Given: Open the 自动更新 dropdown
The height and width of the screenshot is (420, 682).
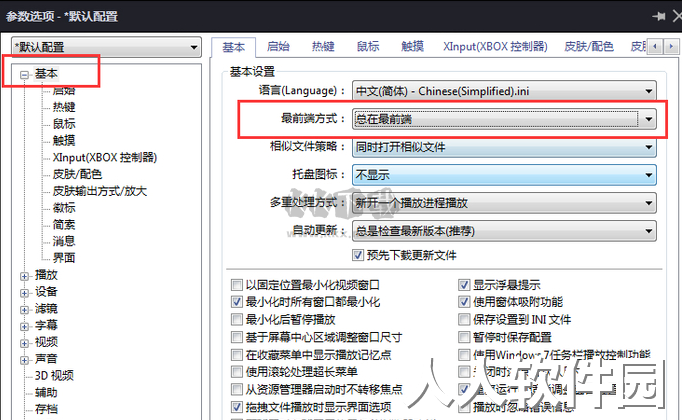Looking at the screenshot, I should click(x=504, y=230).
